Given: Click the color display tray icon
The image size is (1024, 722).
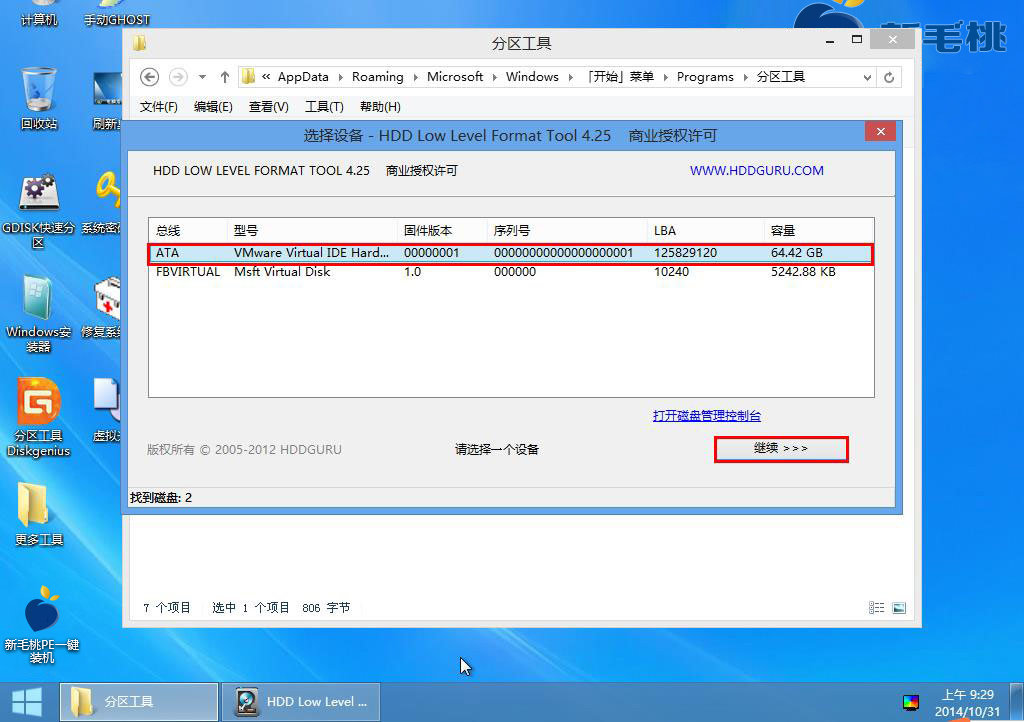Looking at the screenshot, I should click(x=910, y=702).
